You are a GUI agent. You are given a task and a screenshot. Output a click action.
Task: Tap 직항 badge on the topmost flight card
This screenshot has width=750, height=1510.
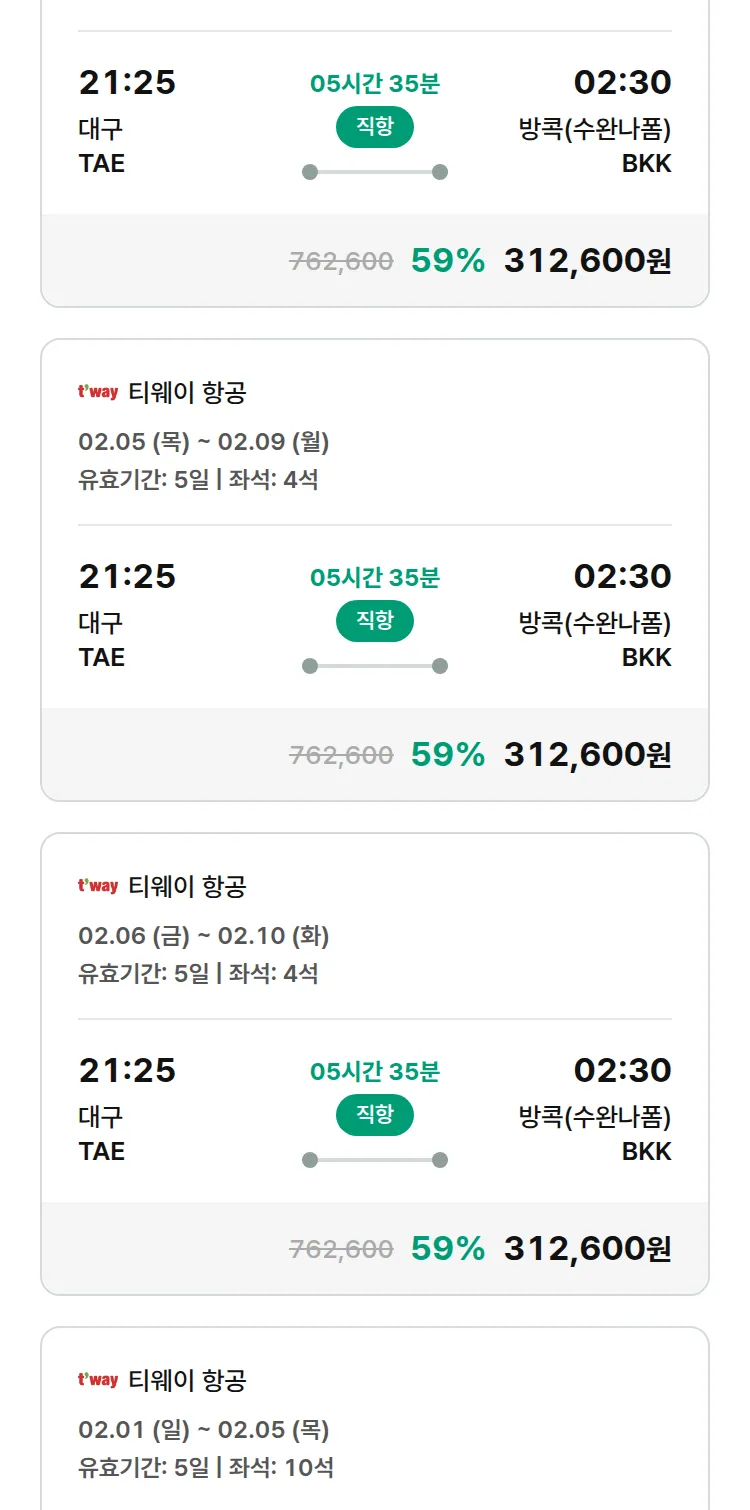375,127
